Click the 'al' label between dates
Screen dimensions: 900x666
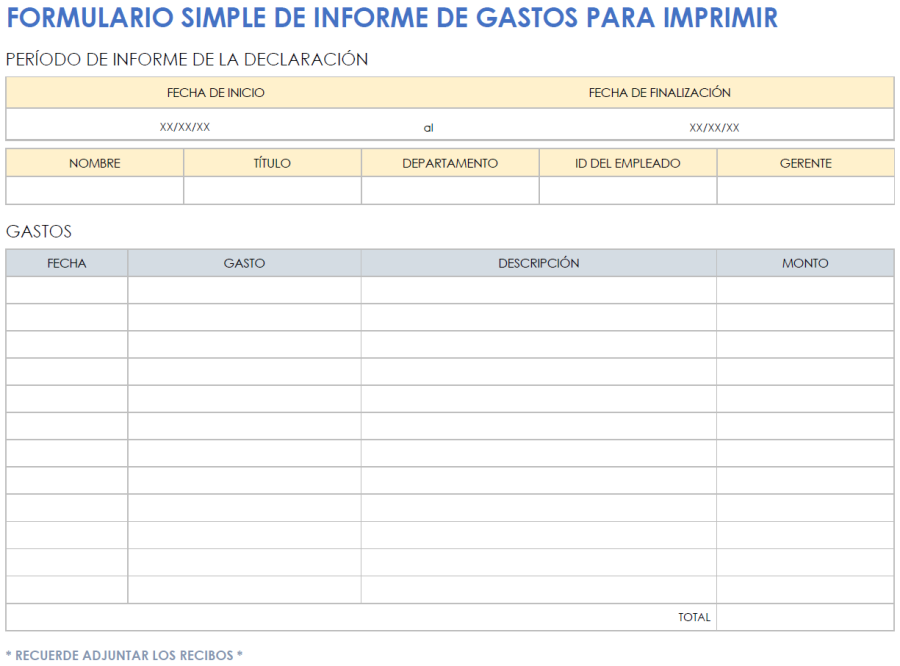coord(429,126)
